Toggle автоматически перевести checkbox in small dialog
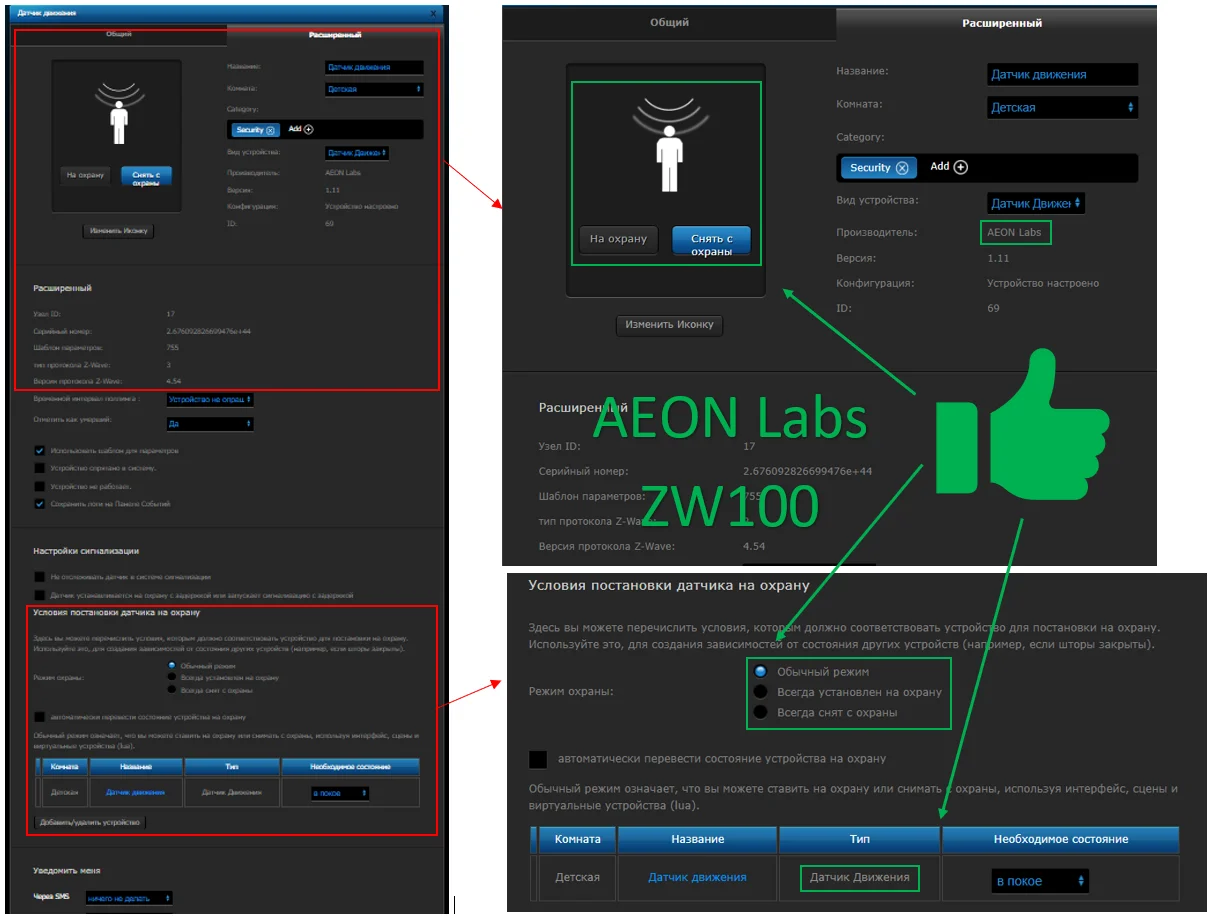Viewport: 1213px width, 920px height. [x=39, y=716]
